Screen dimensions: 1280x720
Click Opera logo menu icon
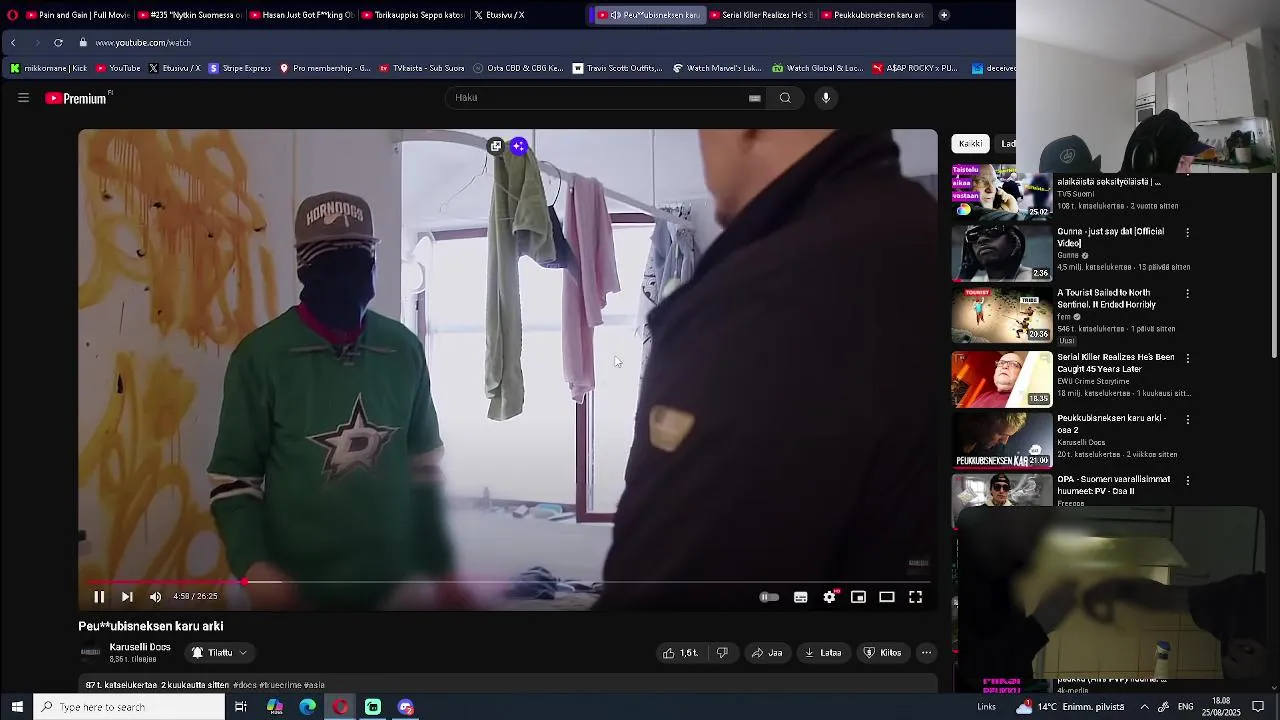pos(12,15)
